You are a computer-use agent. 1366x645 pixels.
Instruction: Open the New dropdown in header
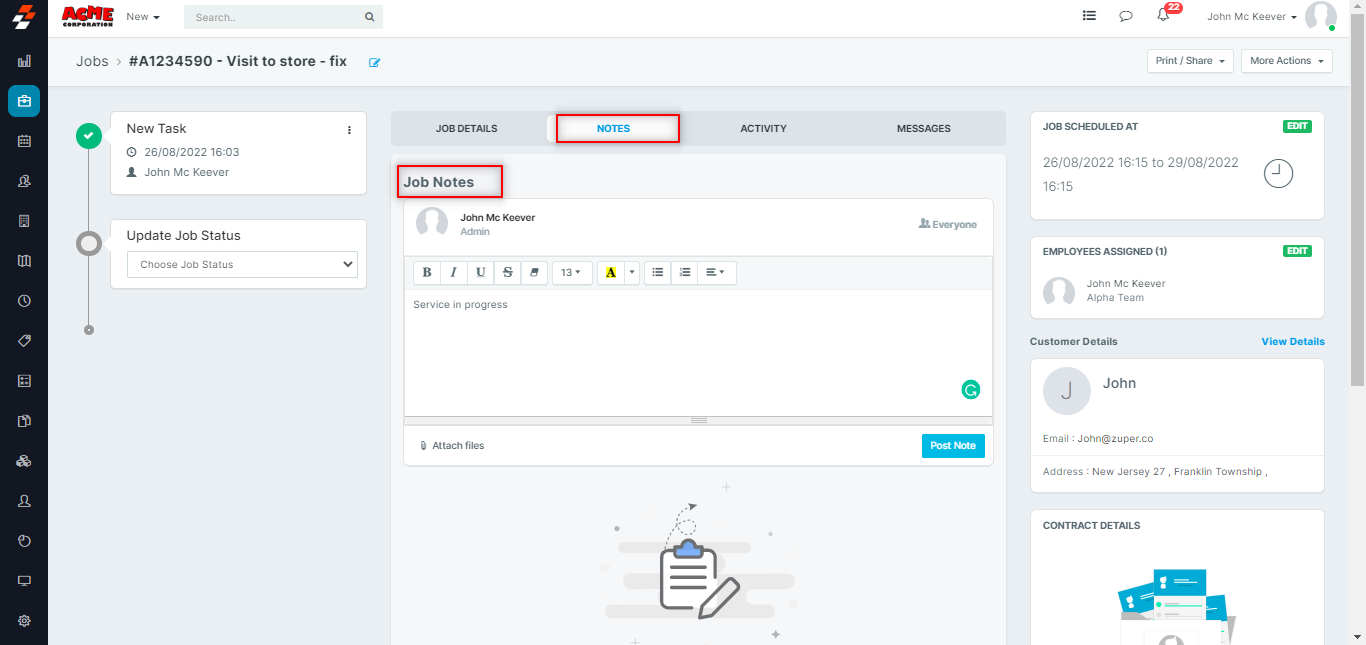[x=143, y=17]
